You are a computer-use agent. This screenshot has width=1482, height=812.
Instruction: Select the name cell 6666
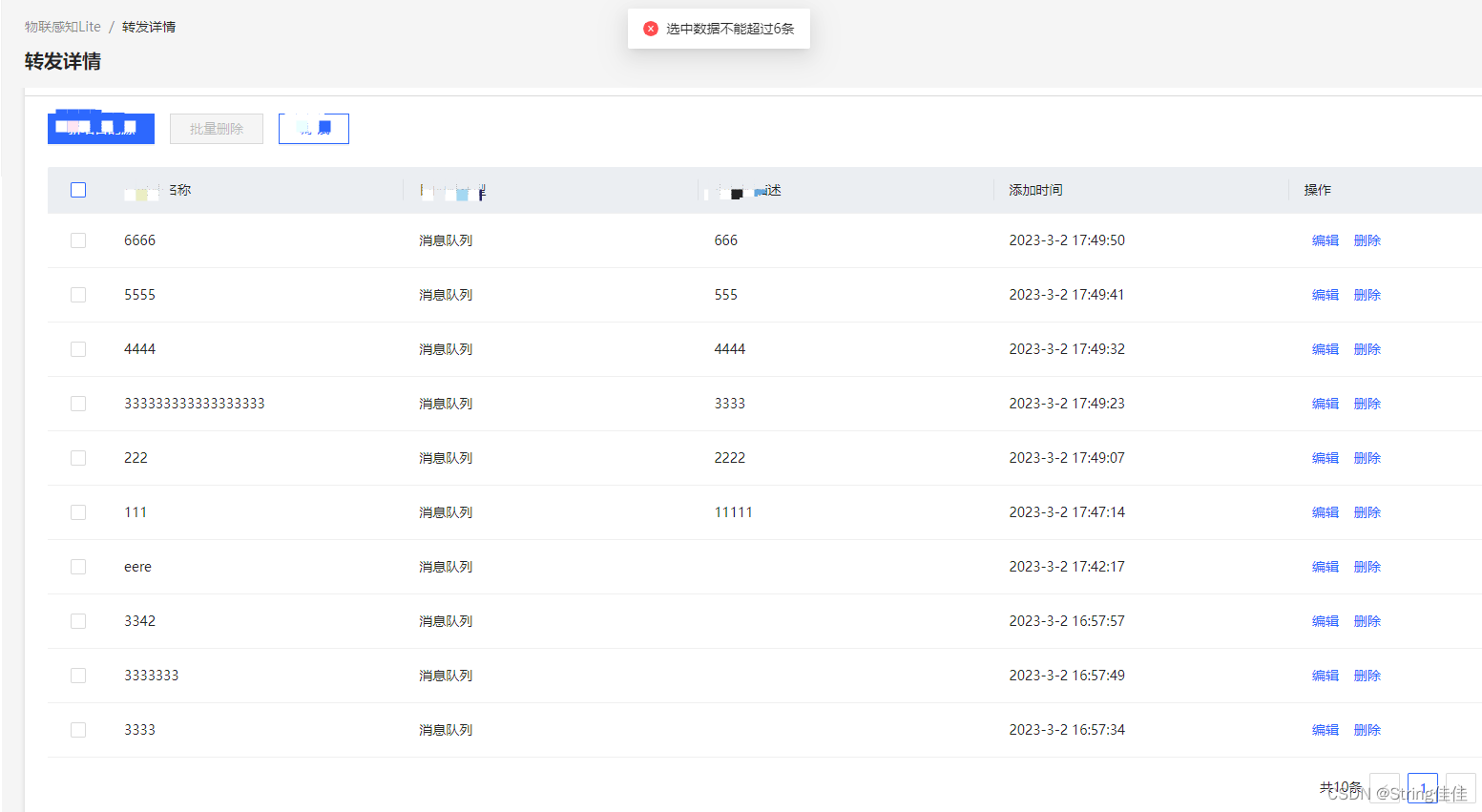(139, 240)
